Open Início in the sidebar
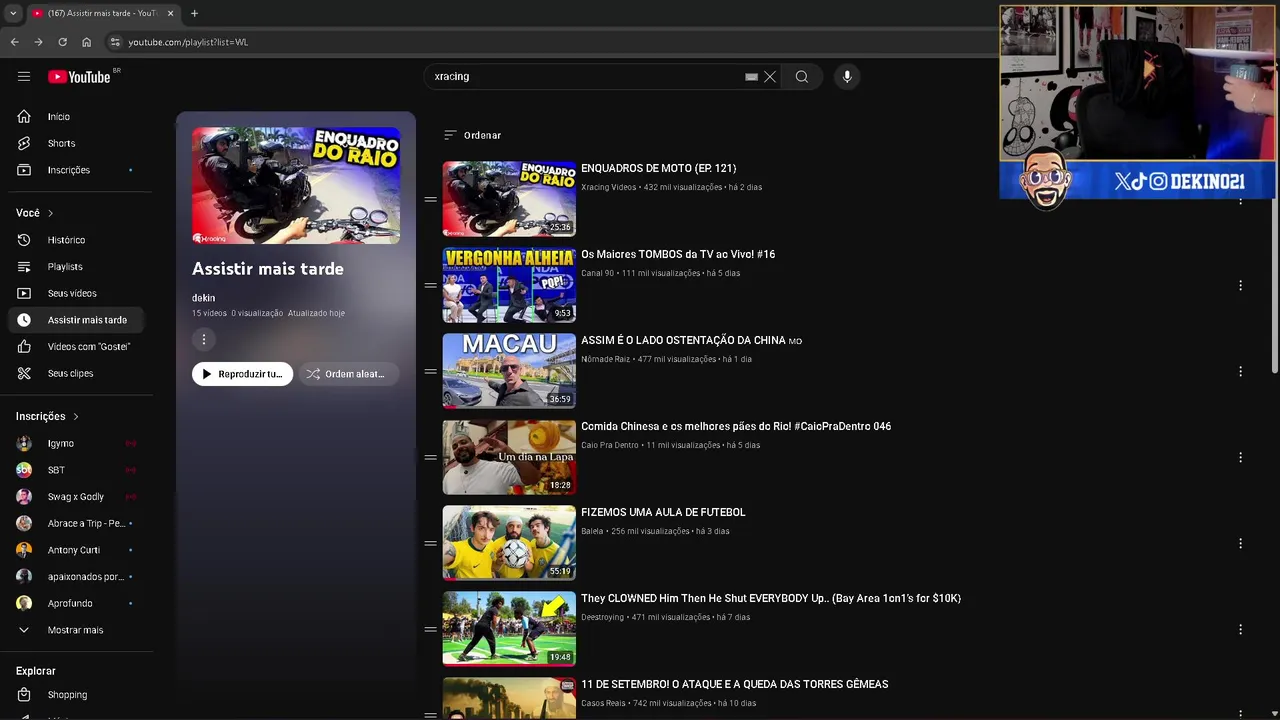1280x720 pixels. pyautogui.click(x=78, y=117)
